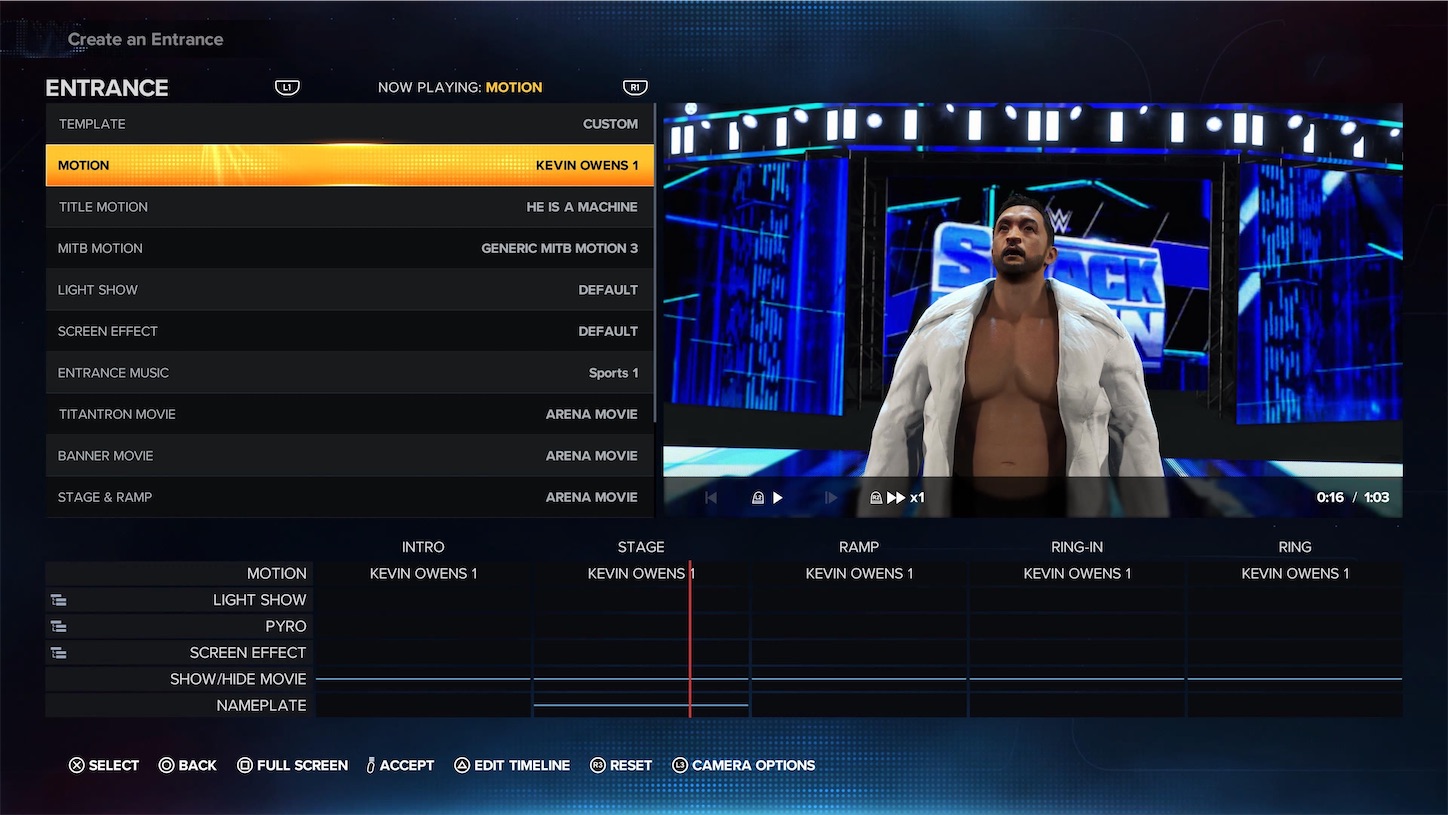The image size is (1448, 815).
Task: Select Kevin Owens 1 motion under Ring
Action: point(1296,574)
